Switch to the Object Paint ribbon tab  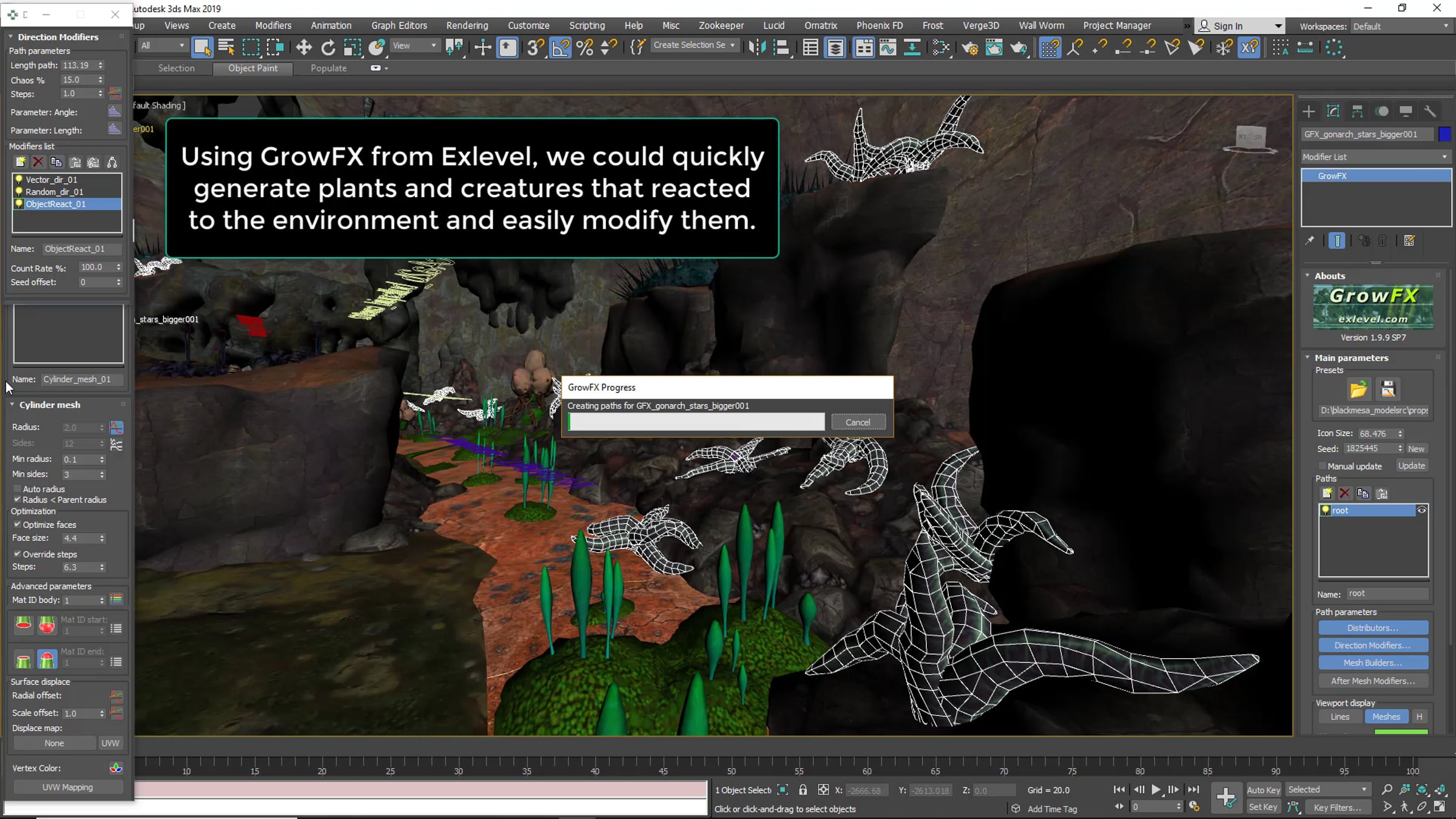coord(253,68)
